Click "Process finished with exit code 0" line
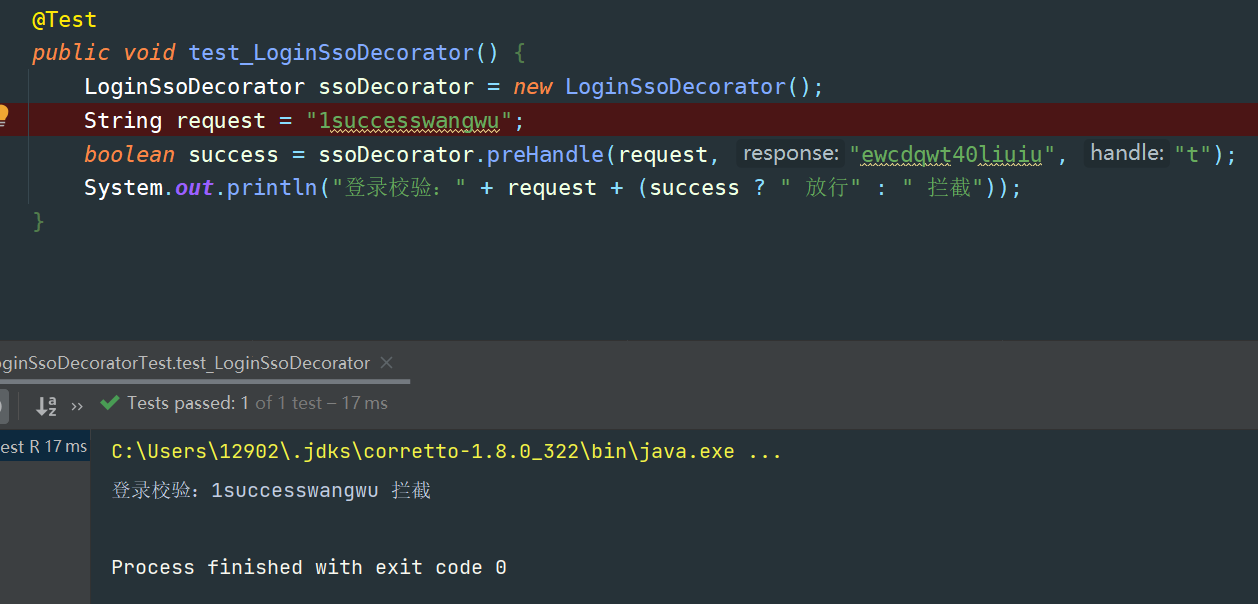The width and height of the screenshot is (1258, 604). tap(309, 568)
